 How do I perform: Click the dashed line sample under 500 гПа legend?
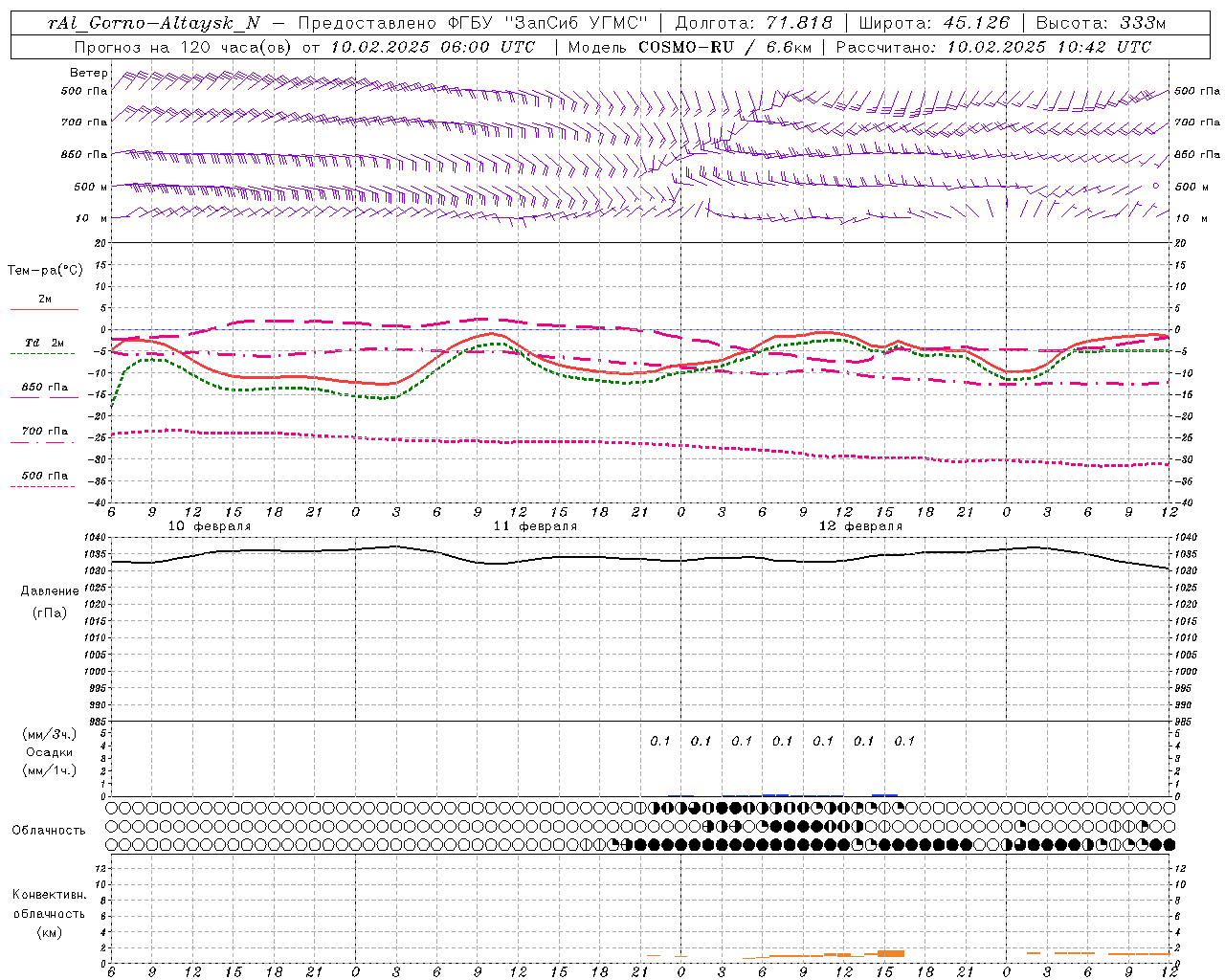coord(43,487)
